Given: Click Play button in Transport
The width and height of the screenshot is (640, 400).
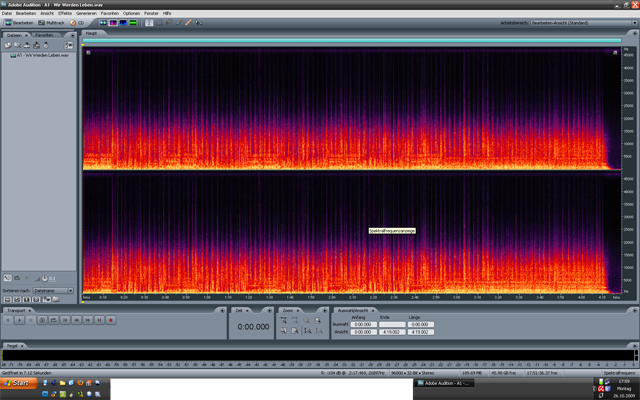Looking at the screenshot, I should tap(19, 320).
